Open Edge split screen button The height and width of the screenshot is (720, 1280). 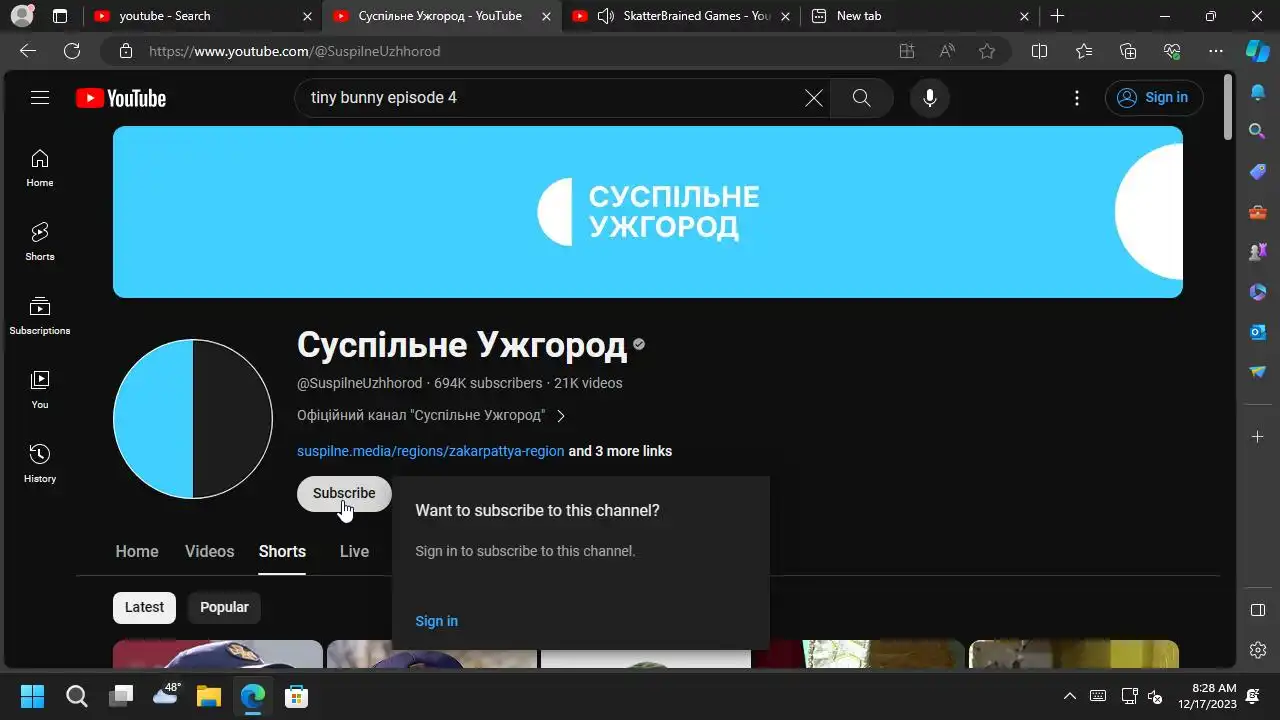pyautogui.click(x=1039, y=51)
